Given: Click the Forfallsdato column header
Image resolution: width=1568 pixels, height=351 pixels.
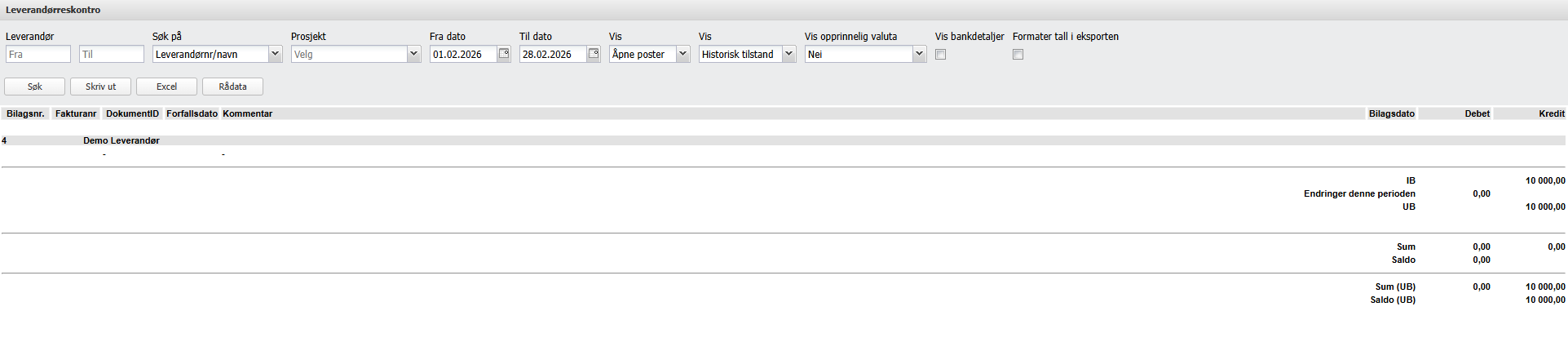Looking at the screenshot, I should pos(192,113).
